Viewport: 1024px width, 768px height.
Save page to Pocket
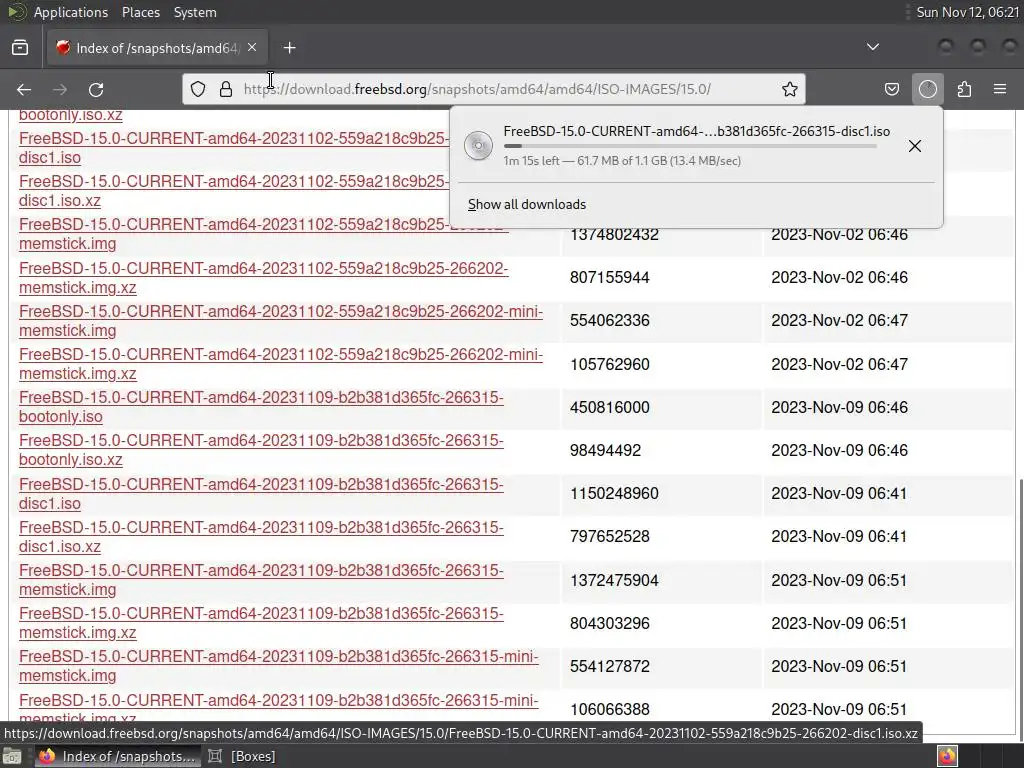click(891, 89)
